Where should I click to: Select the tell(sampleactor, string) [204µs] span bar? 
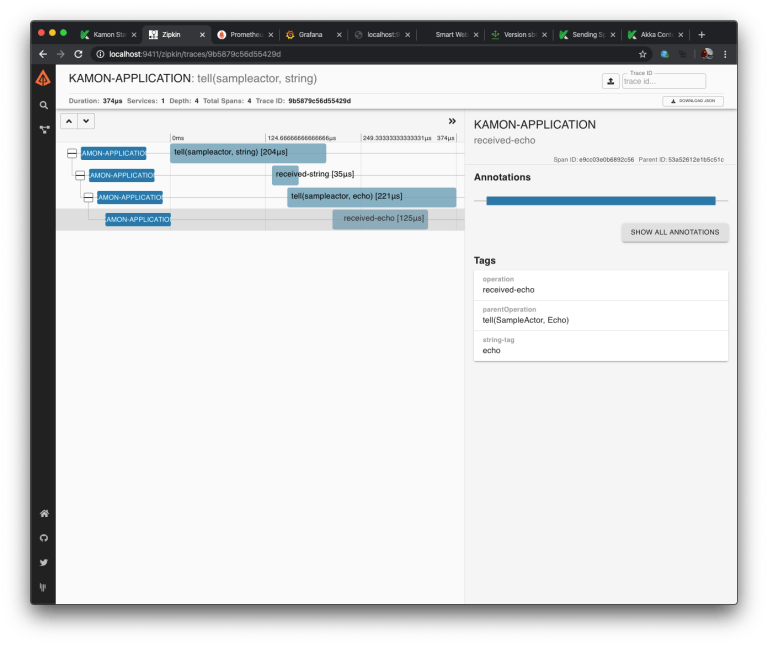pos(248,153)
